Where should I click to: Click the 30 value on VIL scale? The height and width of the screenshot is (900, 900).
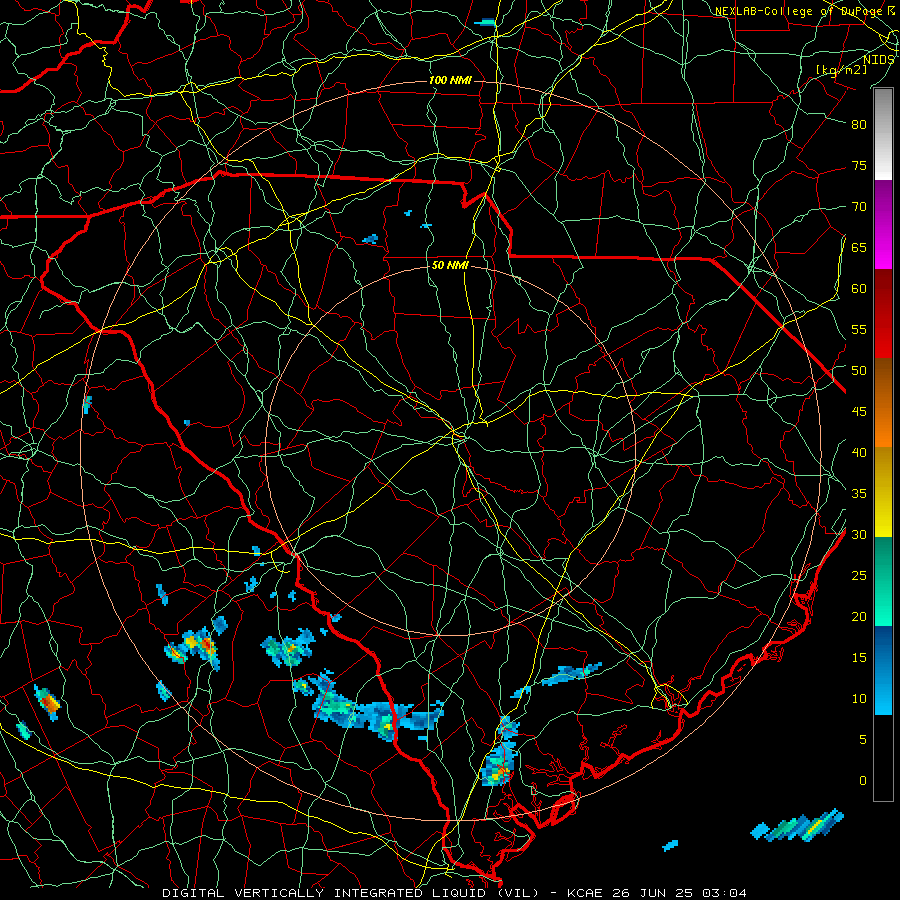pyautogui.click(x=859, y=535)
